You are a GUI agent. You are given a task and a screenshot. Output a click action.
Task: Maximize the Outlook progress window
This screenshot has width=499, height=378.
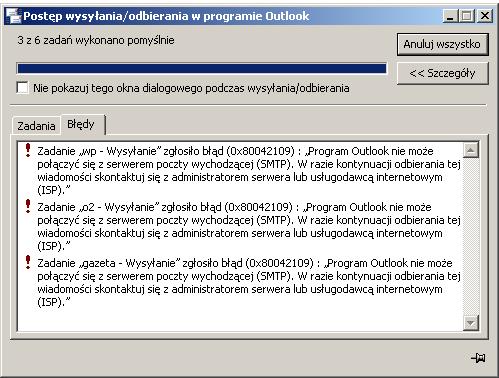click(466, 16)
